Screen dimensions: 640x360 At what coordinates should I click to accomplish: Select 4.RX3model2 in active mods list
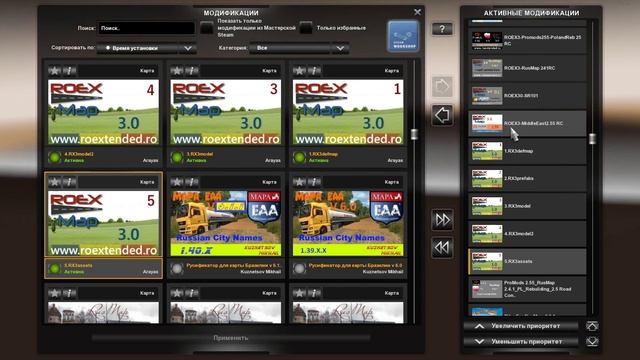click(x=527, y=233)
